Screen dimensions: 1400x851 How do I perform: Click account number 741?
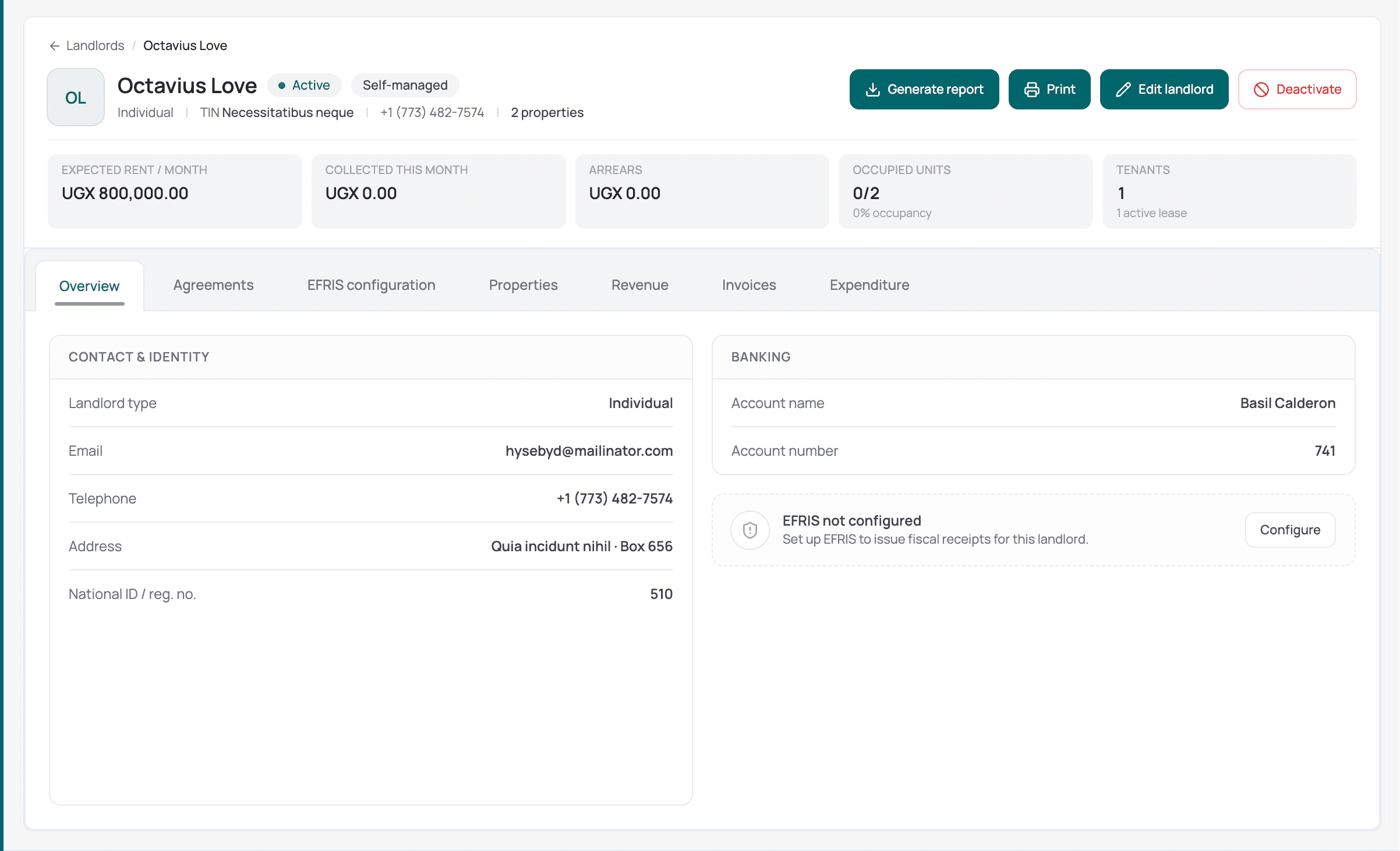(x=1325, y=451)
